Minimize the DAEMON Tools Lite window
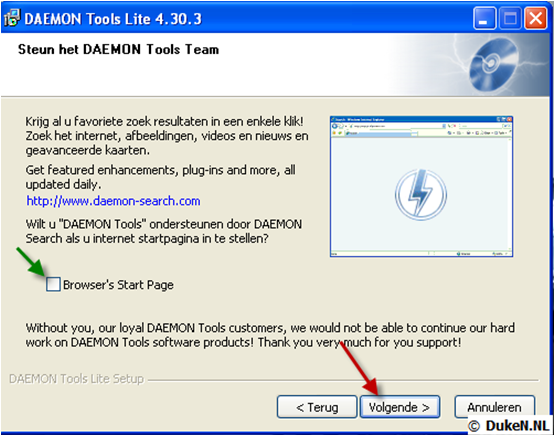554x435 pixels. pos(484,18)
